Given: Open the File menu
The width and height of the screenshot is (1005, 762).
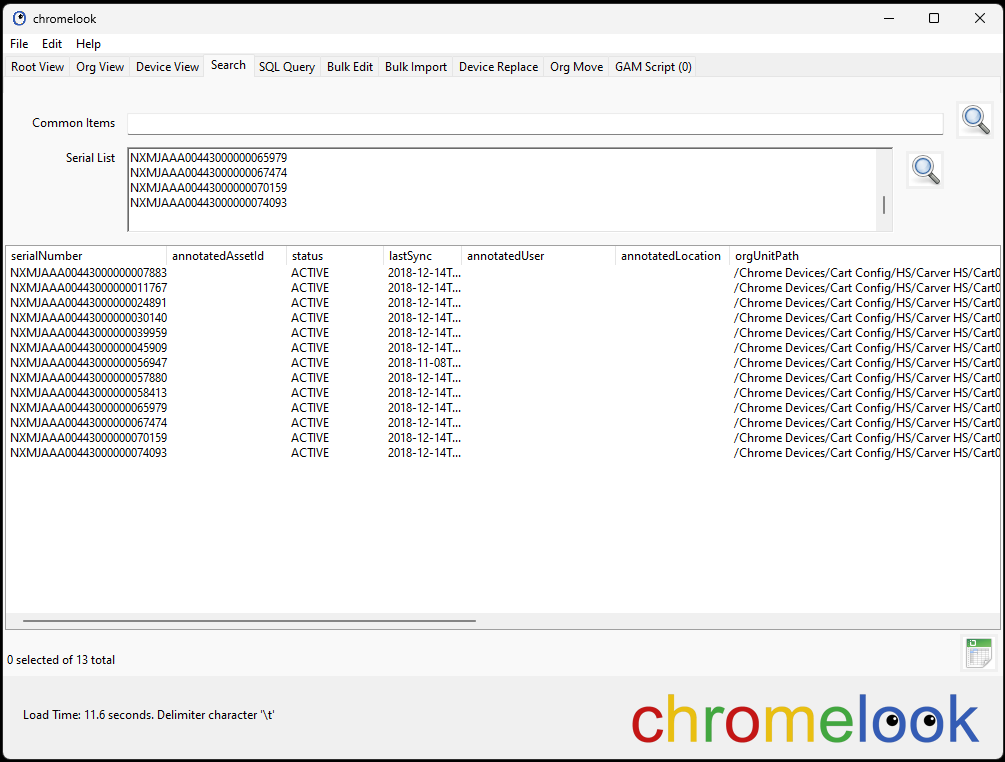Looking at the screenshot, I should [18, 43].
